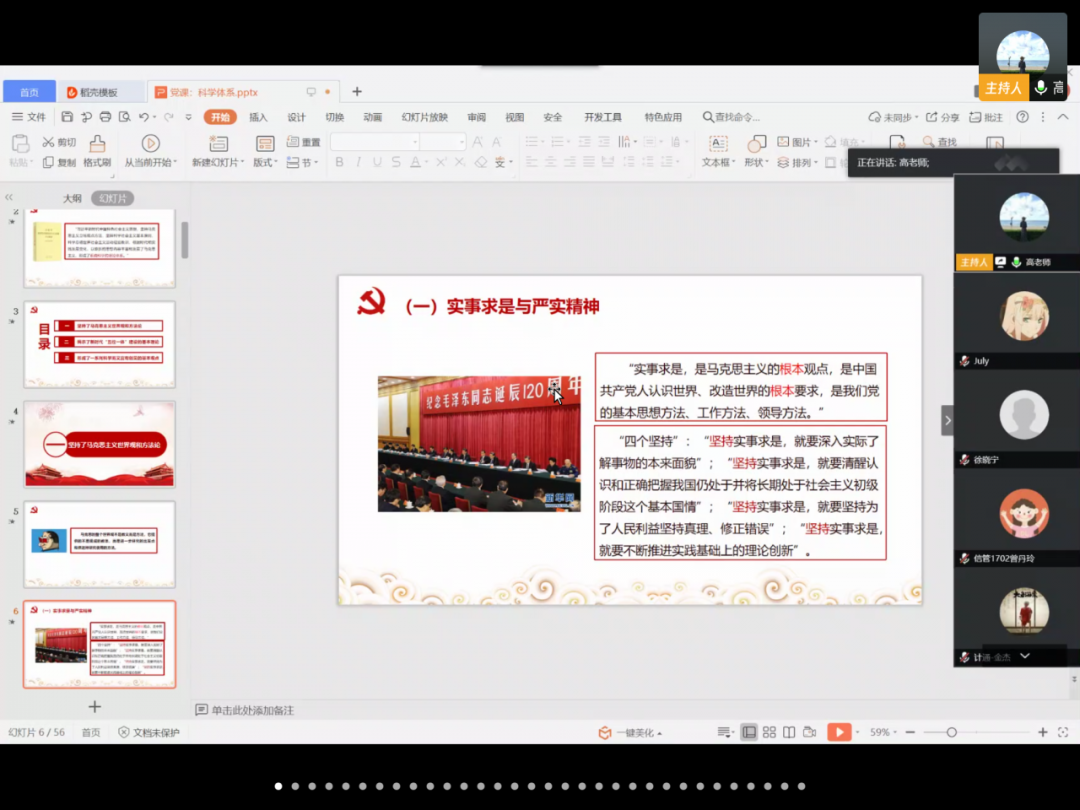Click the zoom slider handle in the status bar
Image resolution: width=1080 pixels, height=810 pixels.
click(951, 733)
